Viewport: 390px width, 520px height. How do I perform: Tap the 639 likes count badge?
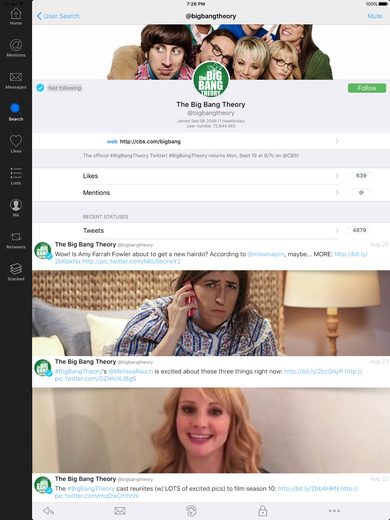click(x=361, y=176)
